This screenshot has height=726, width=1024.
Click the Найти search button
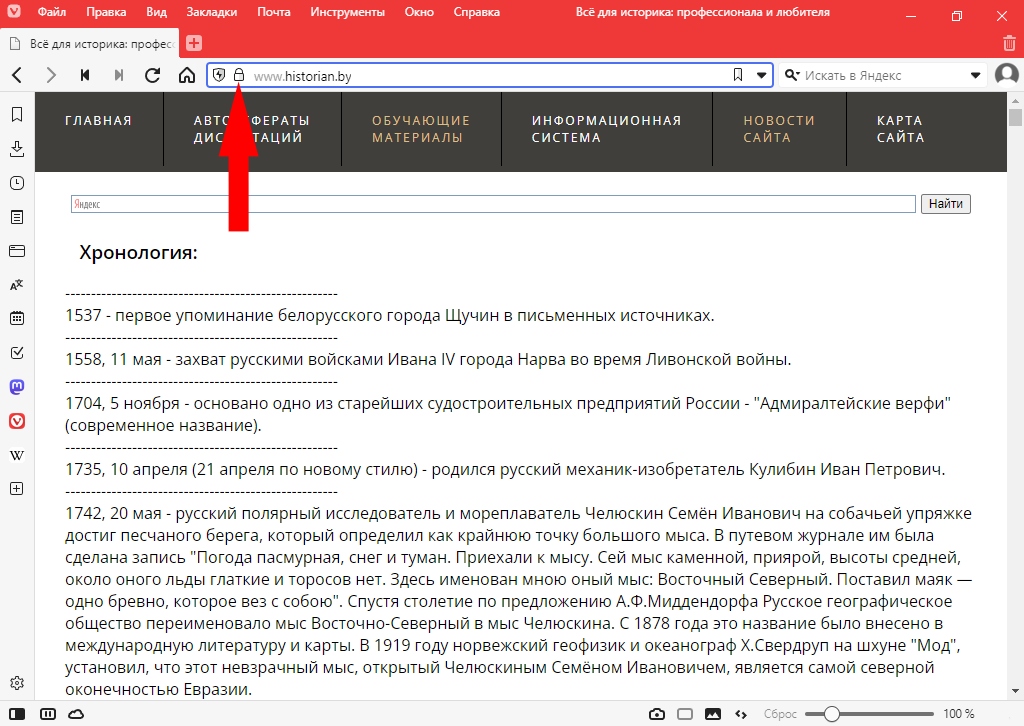(x=945, y=204)
